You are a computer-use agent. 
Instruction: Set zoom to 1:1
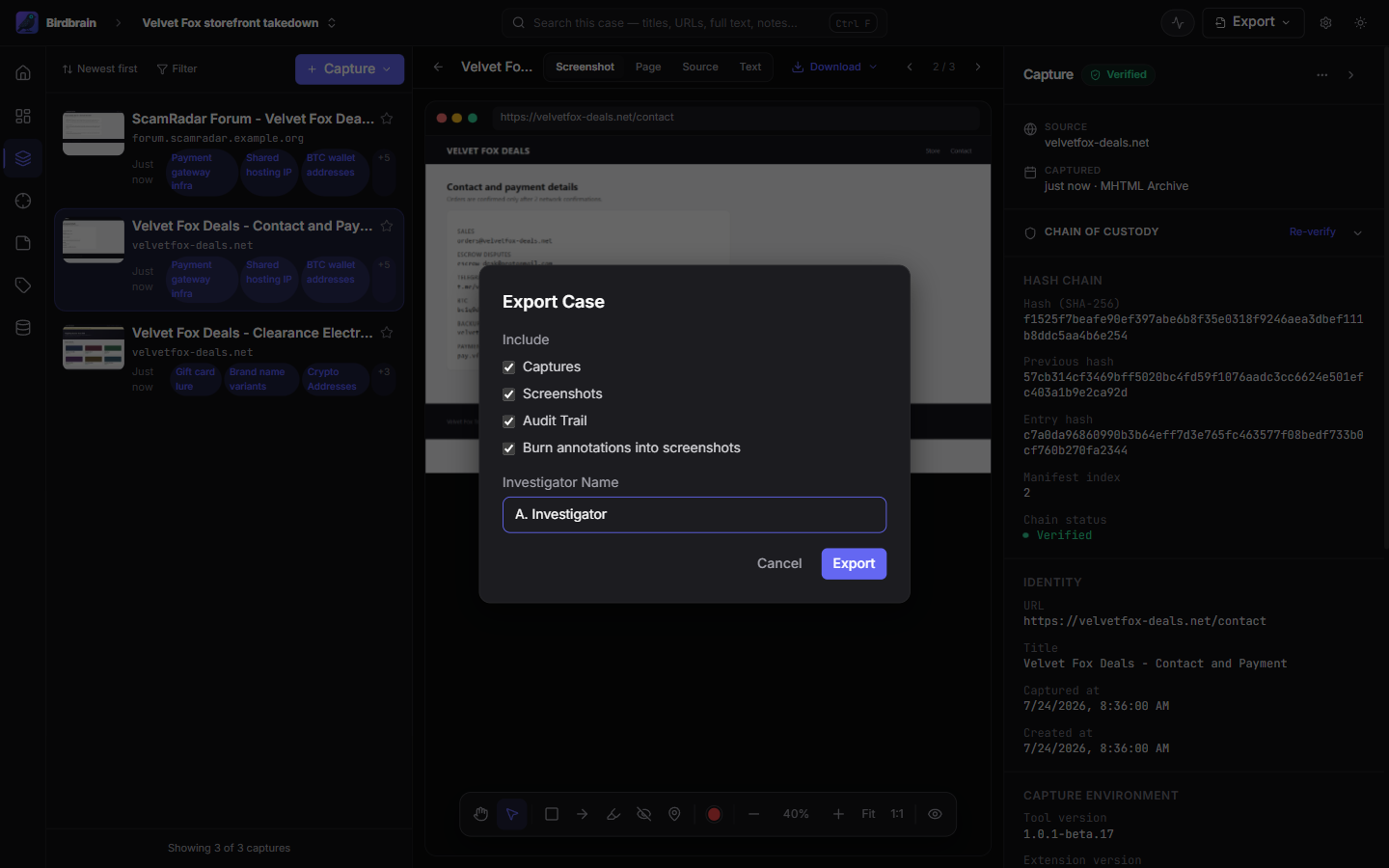(x=897, y=814)
